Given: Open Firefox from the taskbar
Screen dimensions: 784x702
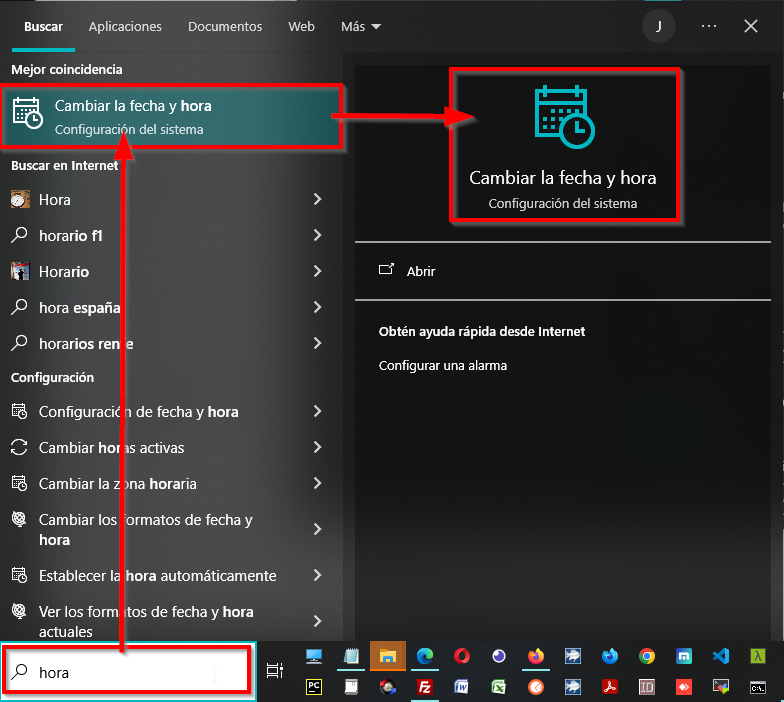Looking at the screenshot, I should pos(536,656).
